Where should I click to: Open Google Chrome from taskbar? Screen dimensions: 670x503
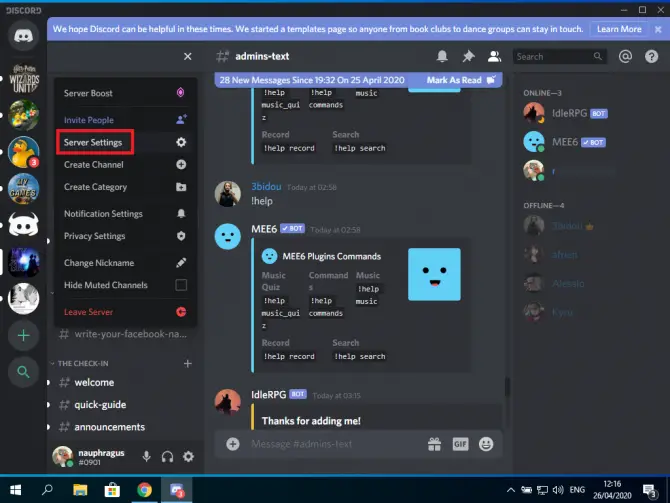pyautogui.click(x=144, y=490)
